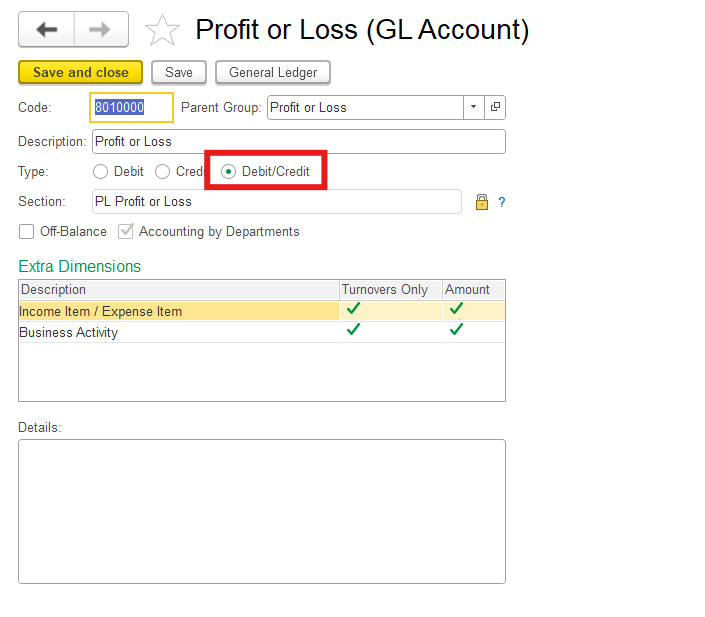Open the General Ledger button
This screenshot has height=617, width=705.
273,73
